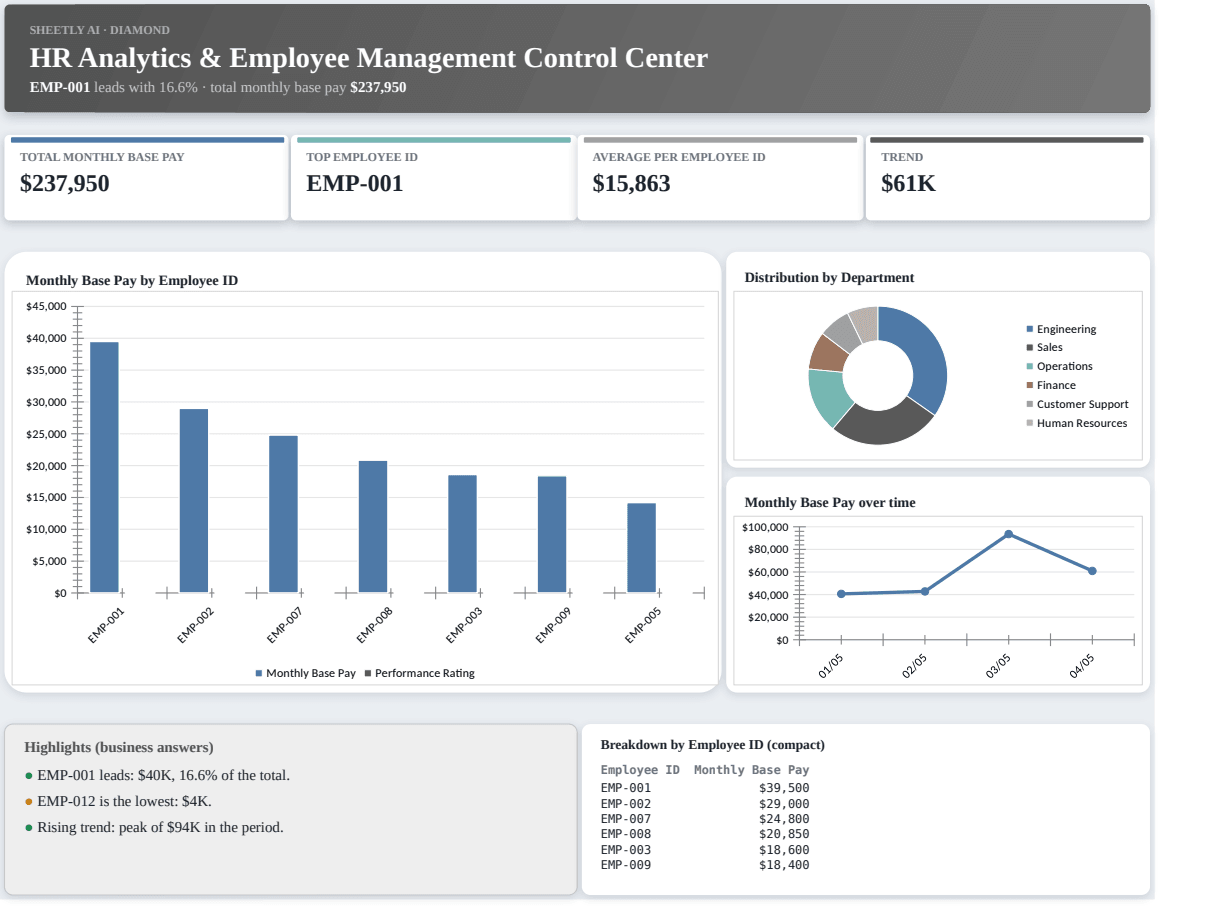Click the Trend $61K card
This screenshot has width=1227, height=922.
1007,178
